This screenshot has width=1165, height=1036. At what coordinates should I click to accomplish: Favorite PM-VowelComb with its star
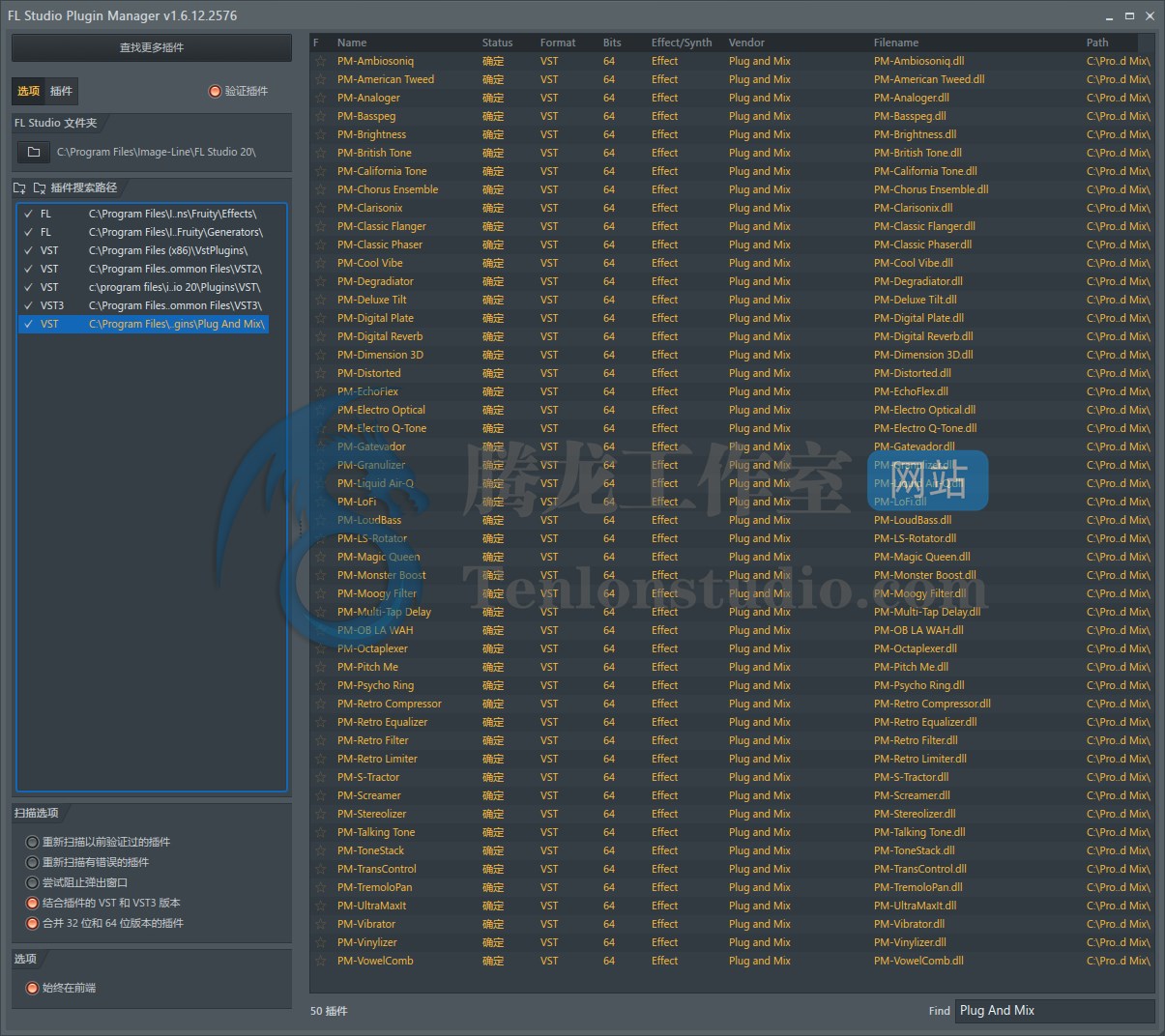coord(320,961)
